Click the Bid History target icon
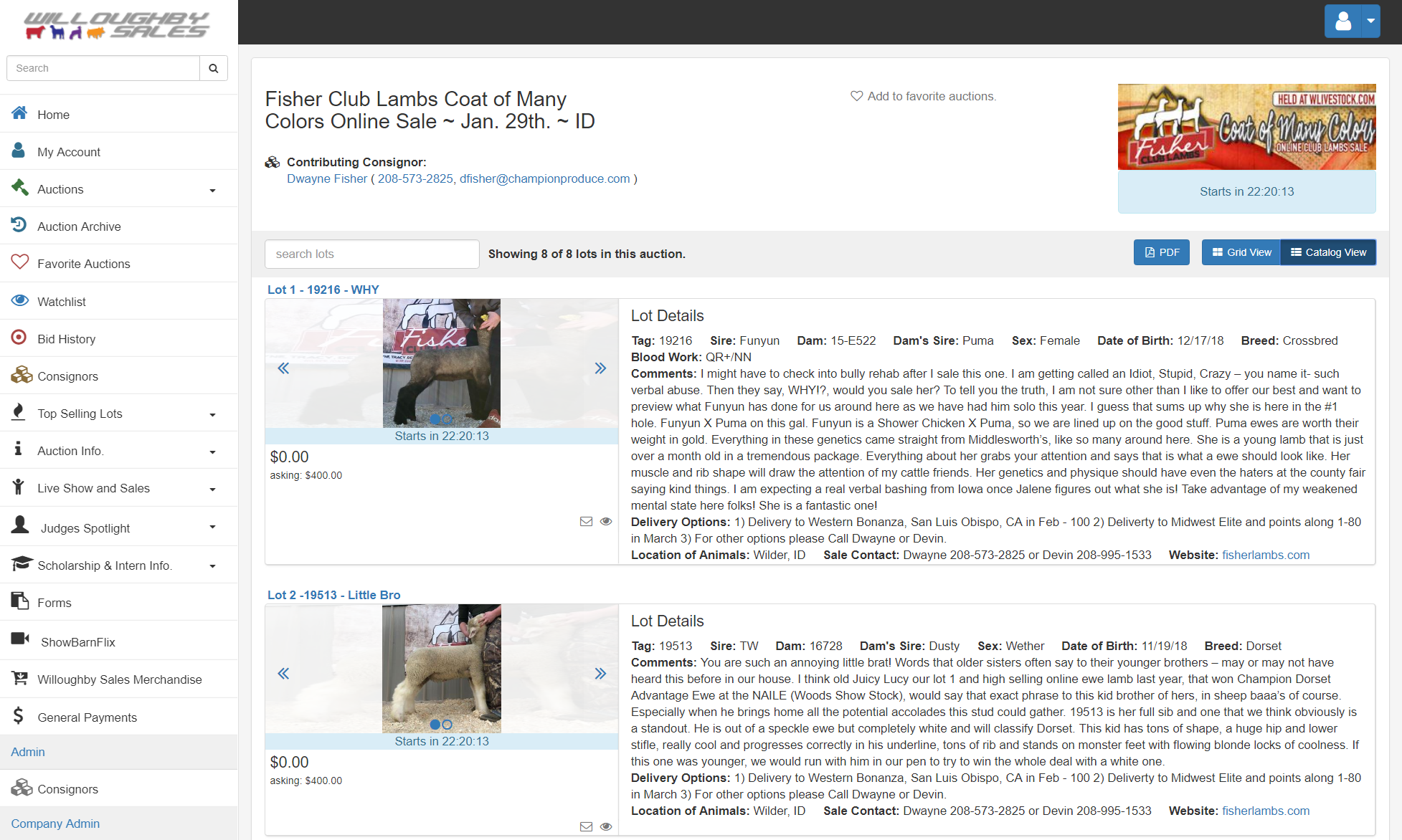1402x840 pixels. (x=19, y=338)
